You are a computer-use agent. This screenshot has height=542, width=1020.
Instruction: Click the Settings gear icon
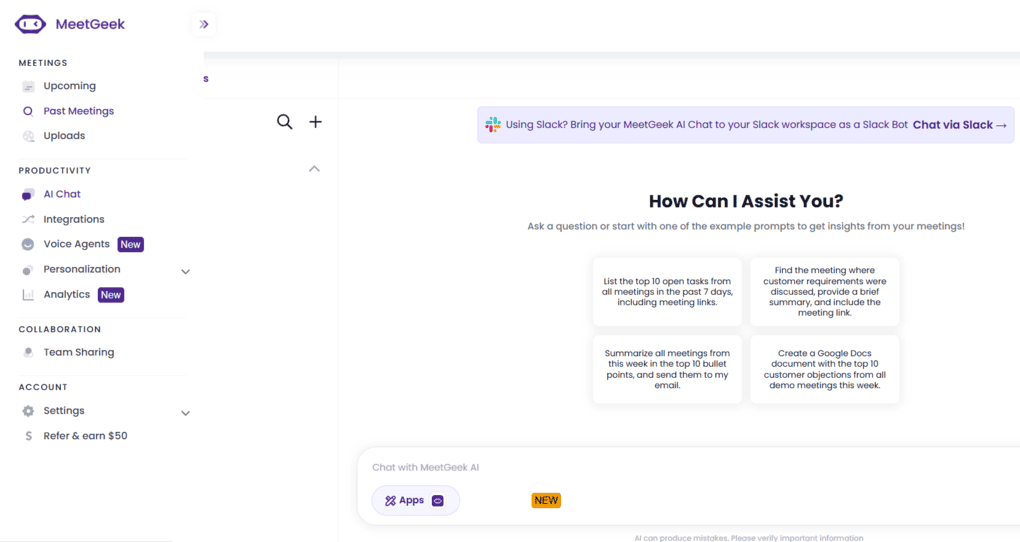28,411
